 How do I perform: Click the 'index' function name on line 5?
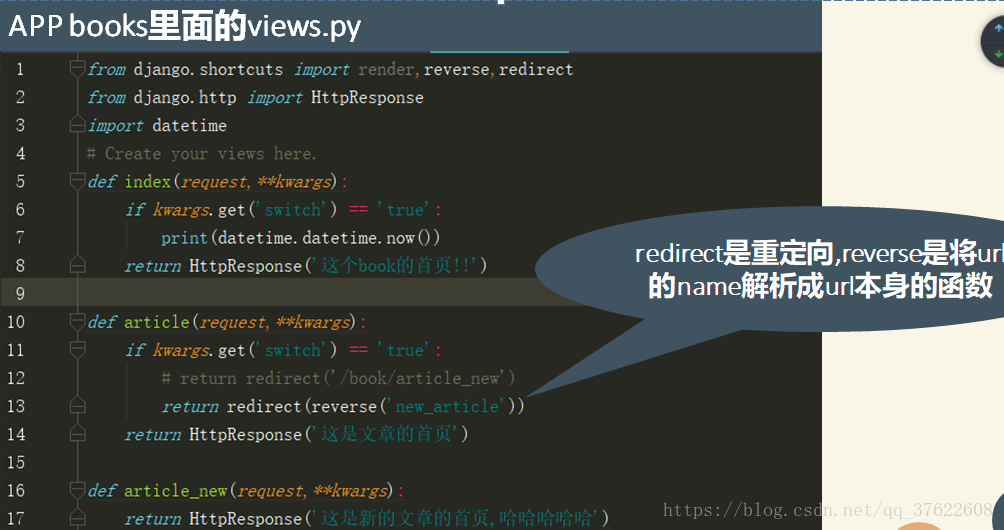tap(147, 182)
